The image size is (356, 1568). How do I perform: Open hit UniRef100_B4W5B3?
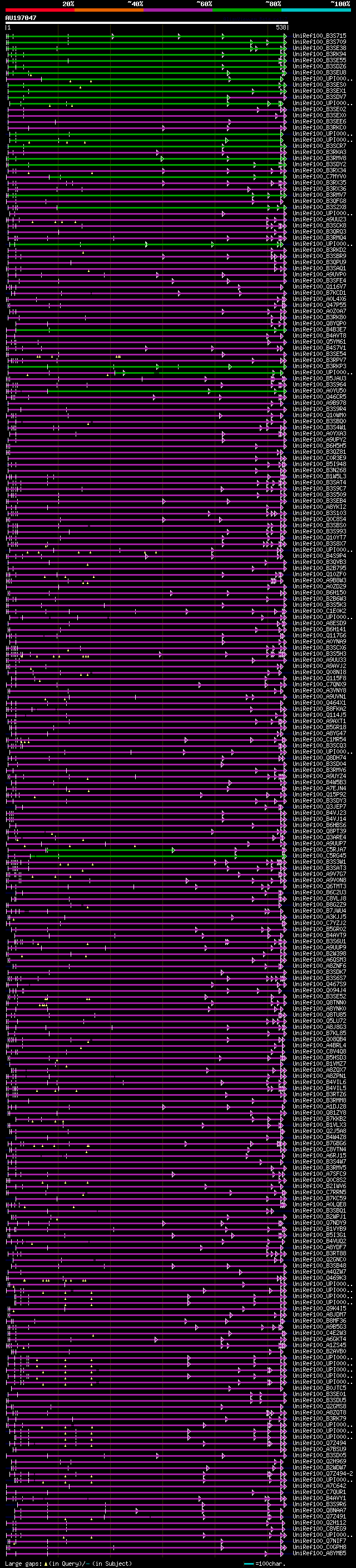click(x=319, y=781)
